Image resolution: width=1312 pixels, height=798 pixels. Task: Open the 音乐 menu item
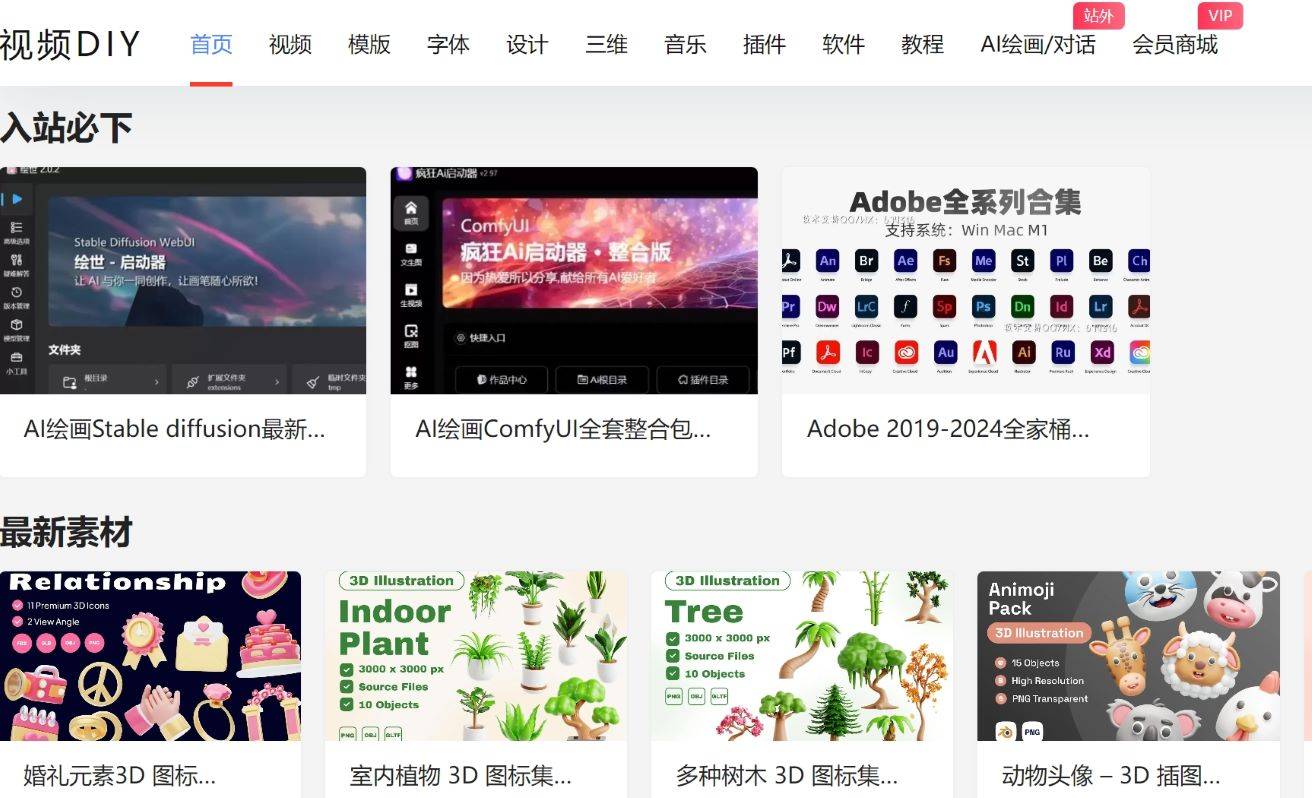point(685,44)
